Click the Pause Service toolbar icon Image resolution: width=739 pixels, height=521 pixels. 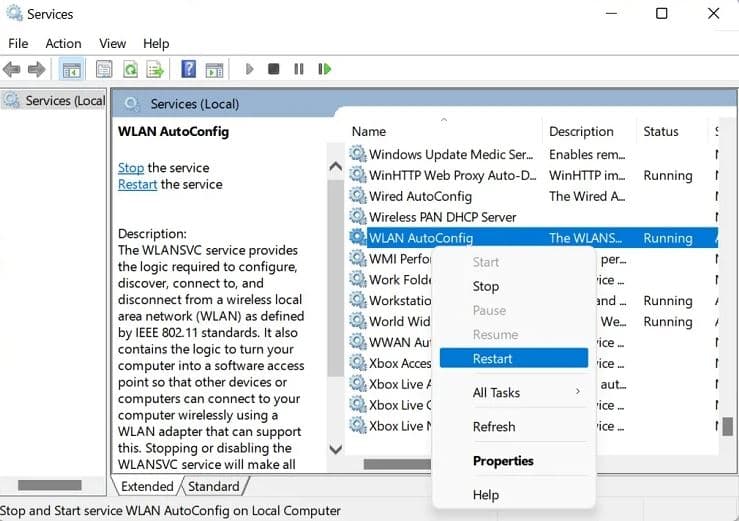point(299,69)
